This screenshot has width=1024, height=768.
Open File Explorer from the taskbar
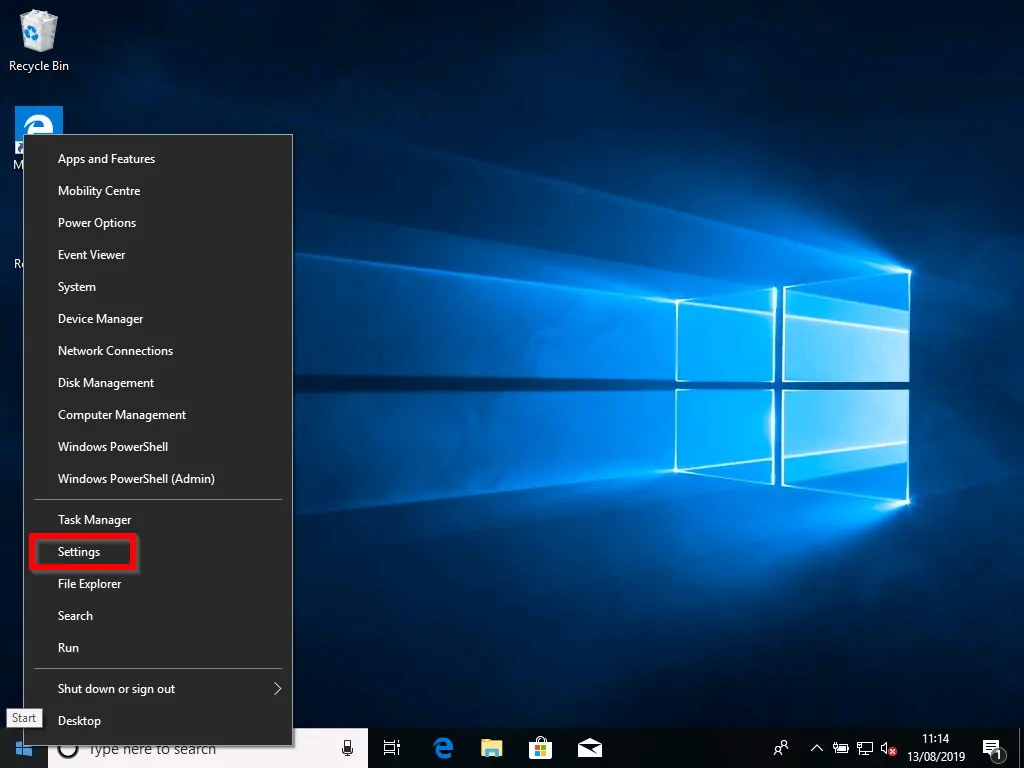pos(491,747)
